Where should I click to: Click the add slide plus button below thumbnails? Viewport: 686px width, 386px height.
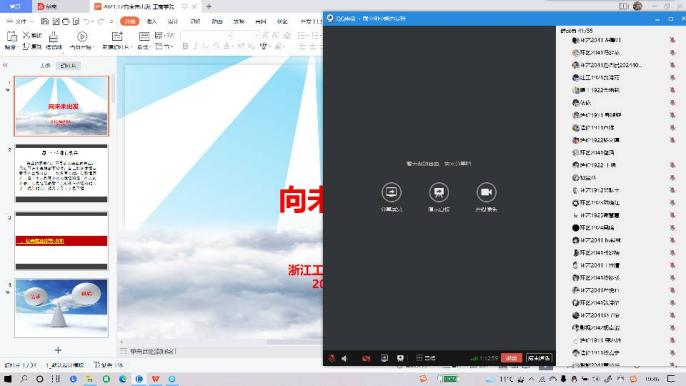[x=58, y=350]
